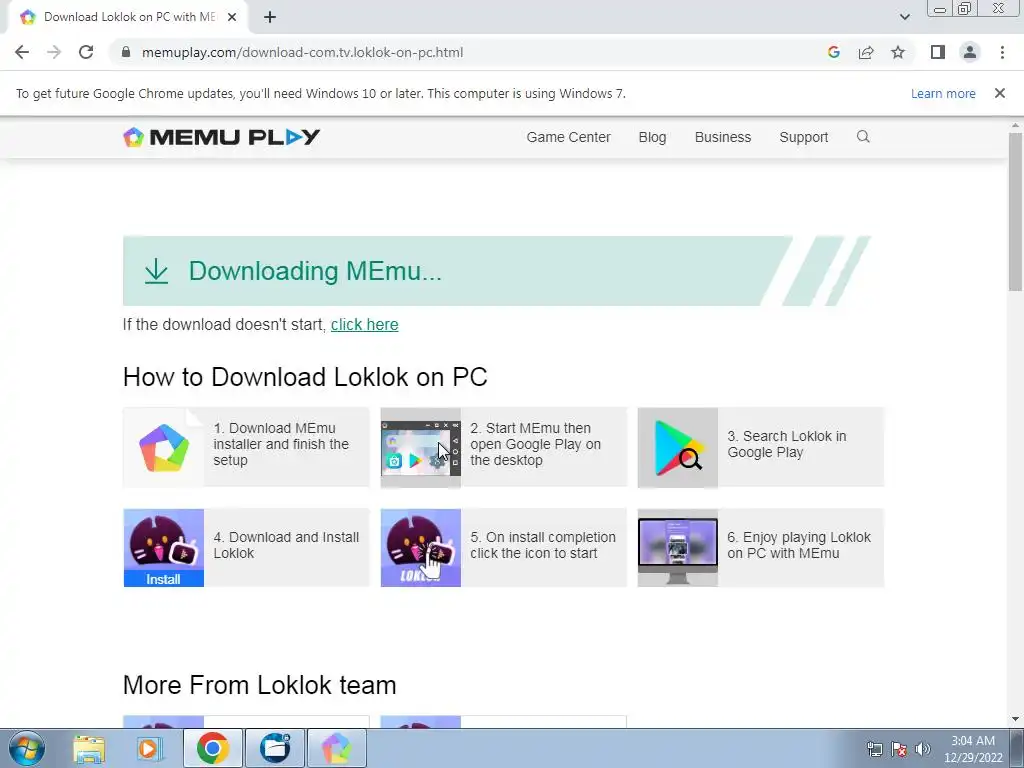Click the network tray icon
Screen dimensions: 1024x768
click(874, 749)
